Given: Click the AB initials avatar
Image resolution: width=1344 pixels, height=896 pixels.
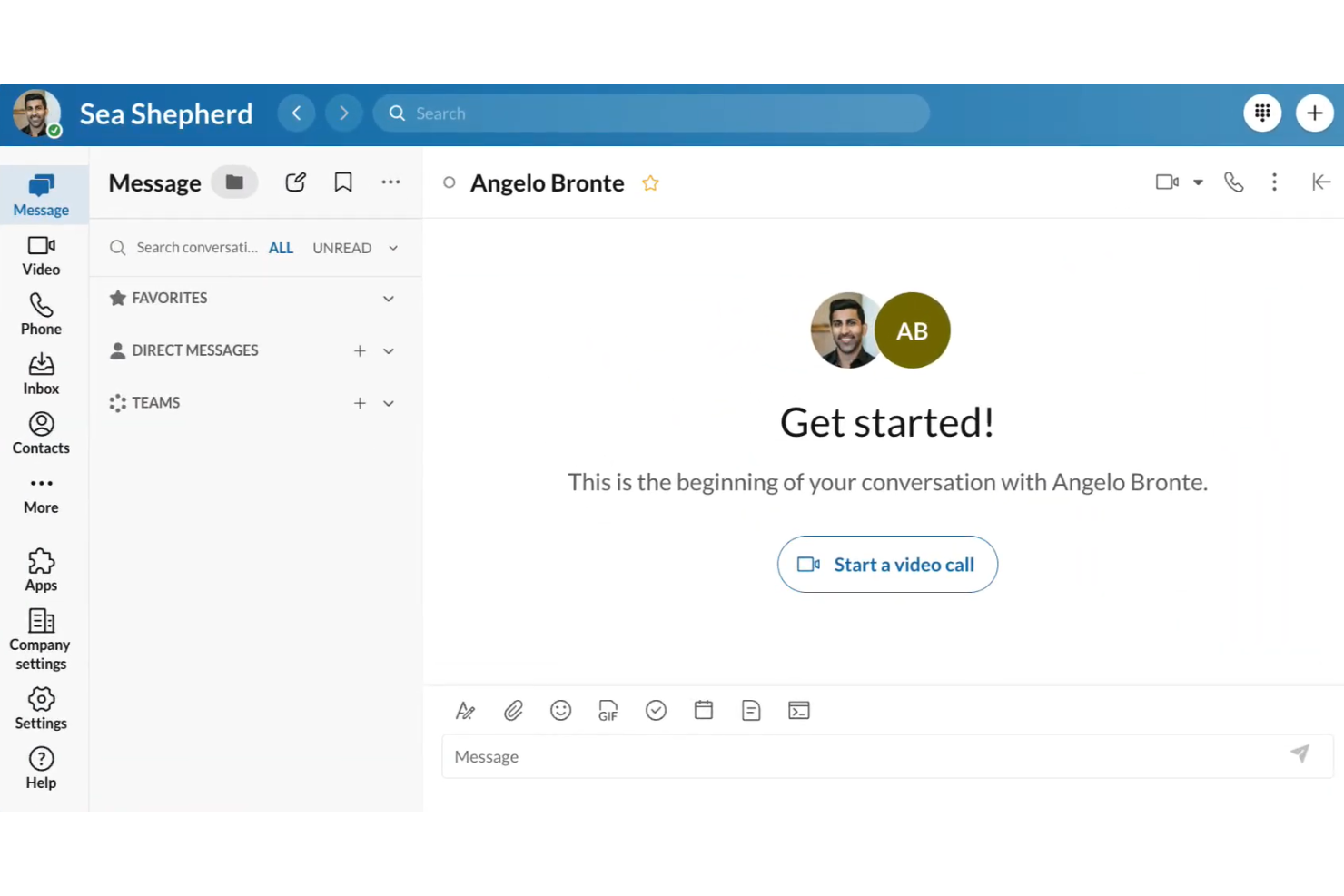Looking at the screenshot, I should point(913,330).
